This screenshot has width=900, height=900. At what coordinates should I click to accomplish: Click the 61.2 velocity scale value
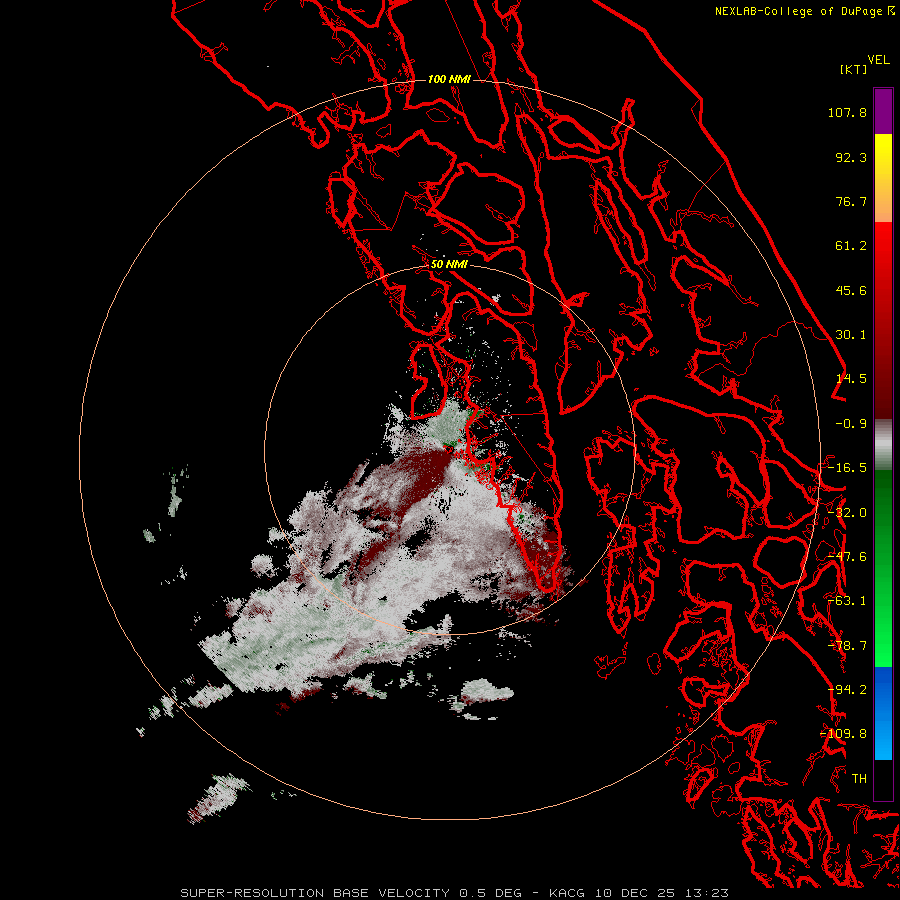[x=851, y=246]
